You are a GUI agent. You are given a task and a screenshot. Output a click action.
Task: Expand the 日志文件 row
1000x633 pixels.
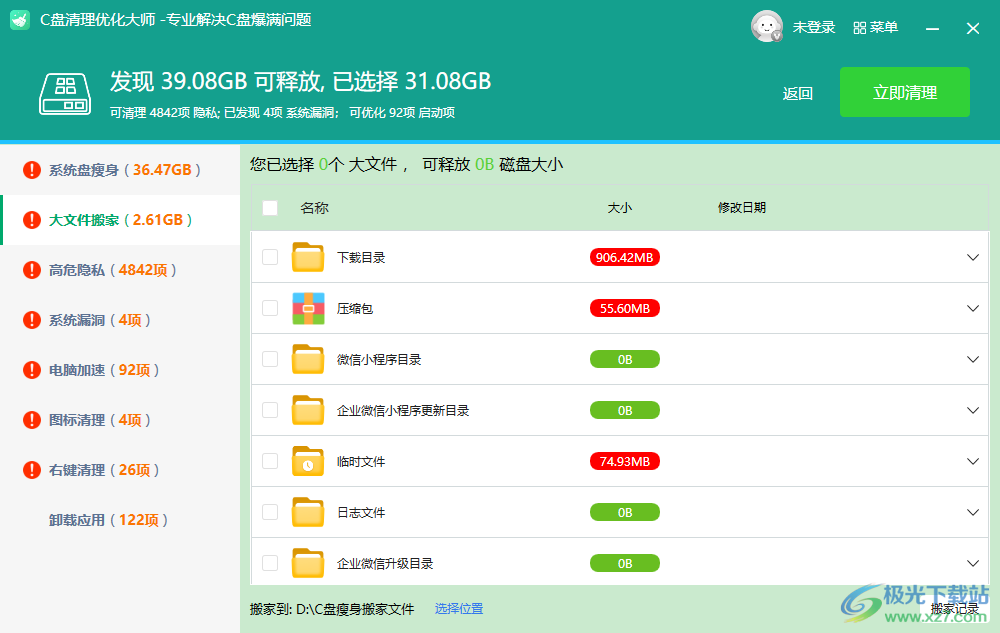(x=972, y=512)
